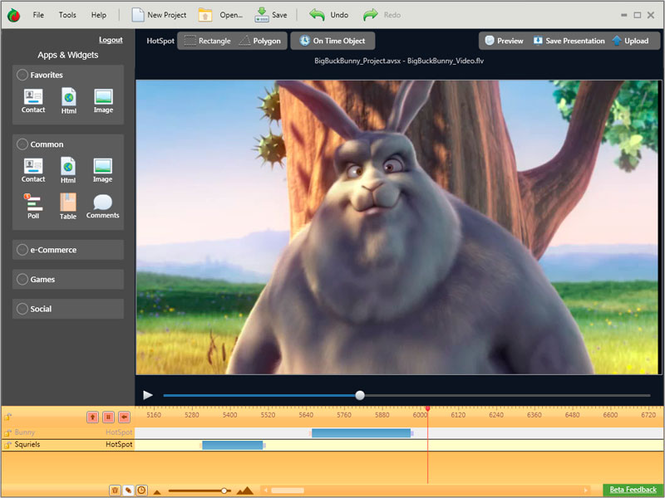Click 6000 on the timeline ruler

(x=420, y=415)
